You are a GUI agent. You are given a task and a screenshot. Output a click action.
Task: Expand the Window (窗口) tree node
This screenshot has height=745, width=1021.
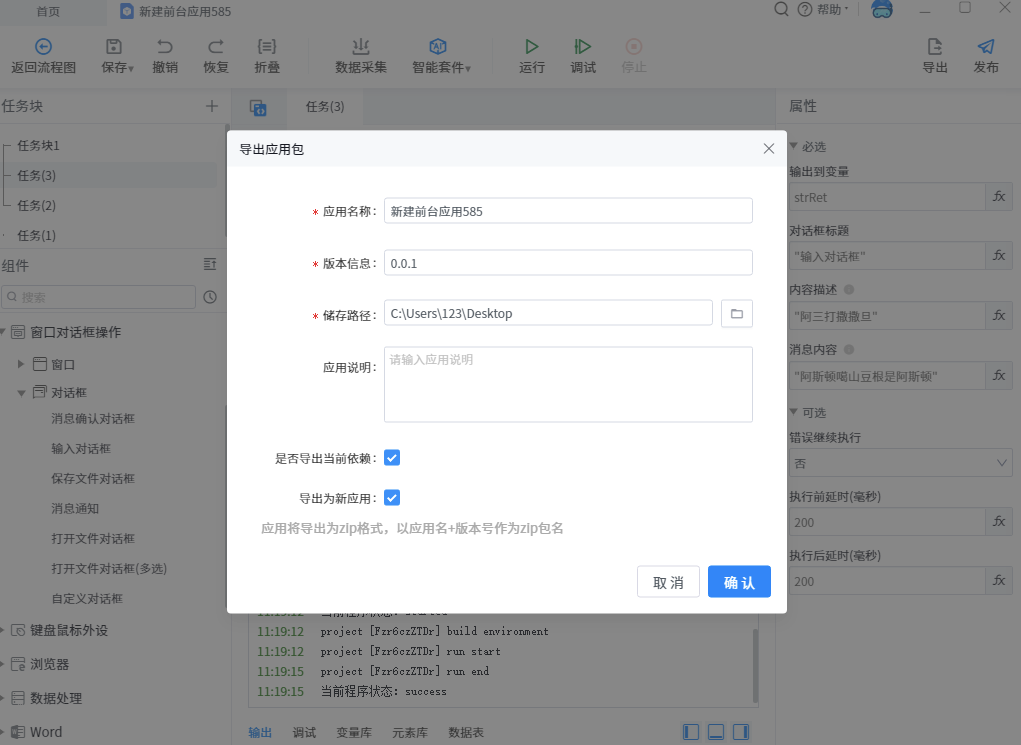[x=21, y=364]
